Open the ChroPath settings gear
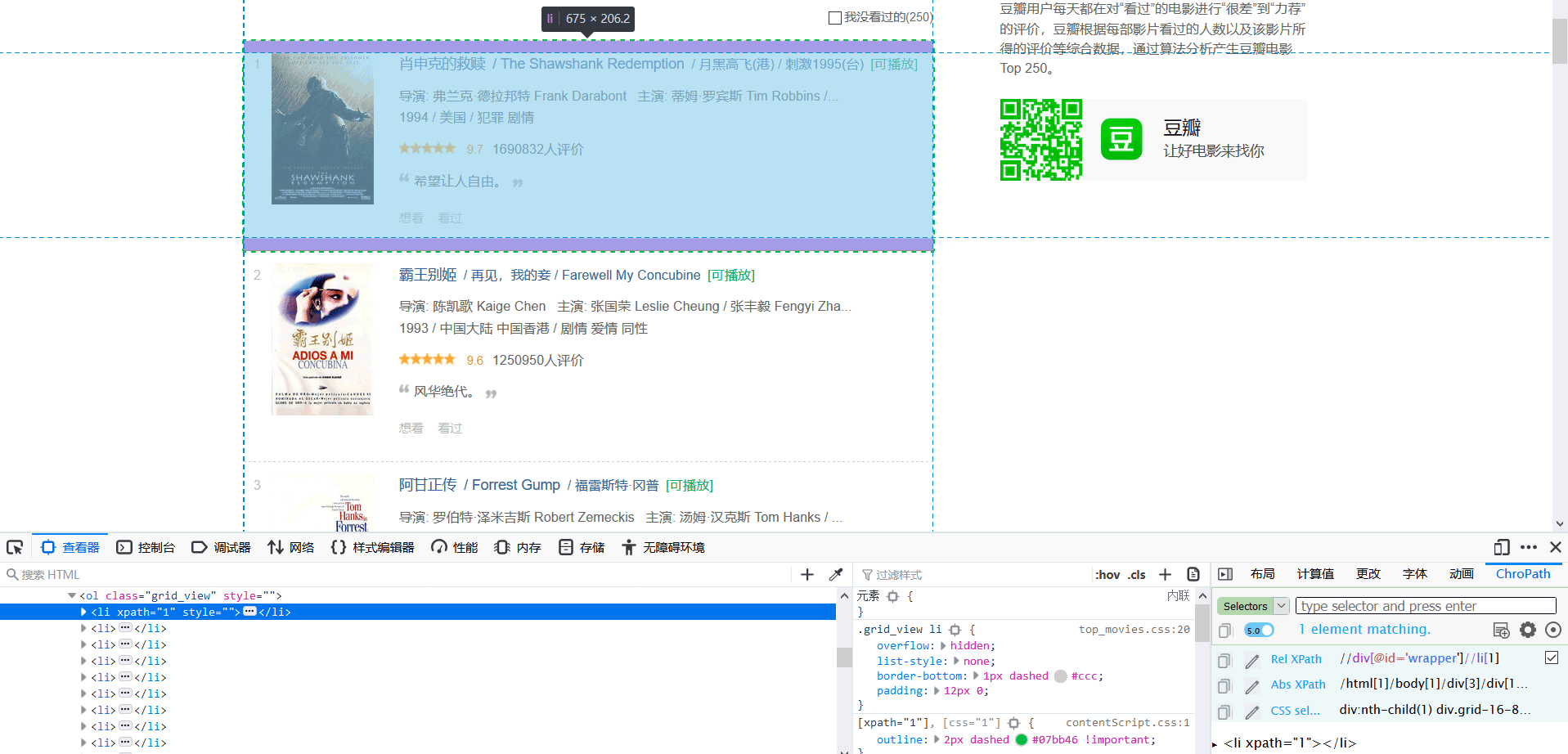This screenshot has width=1568, height=754. (1528, 630)
